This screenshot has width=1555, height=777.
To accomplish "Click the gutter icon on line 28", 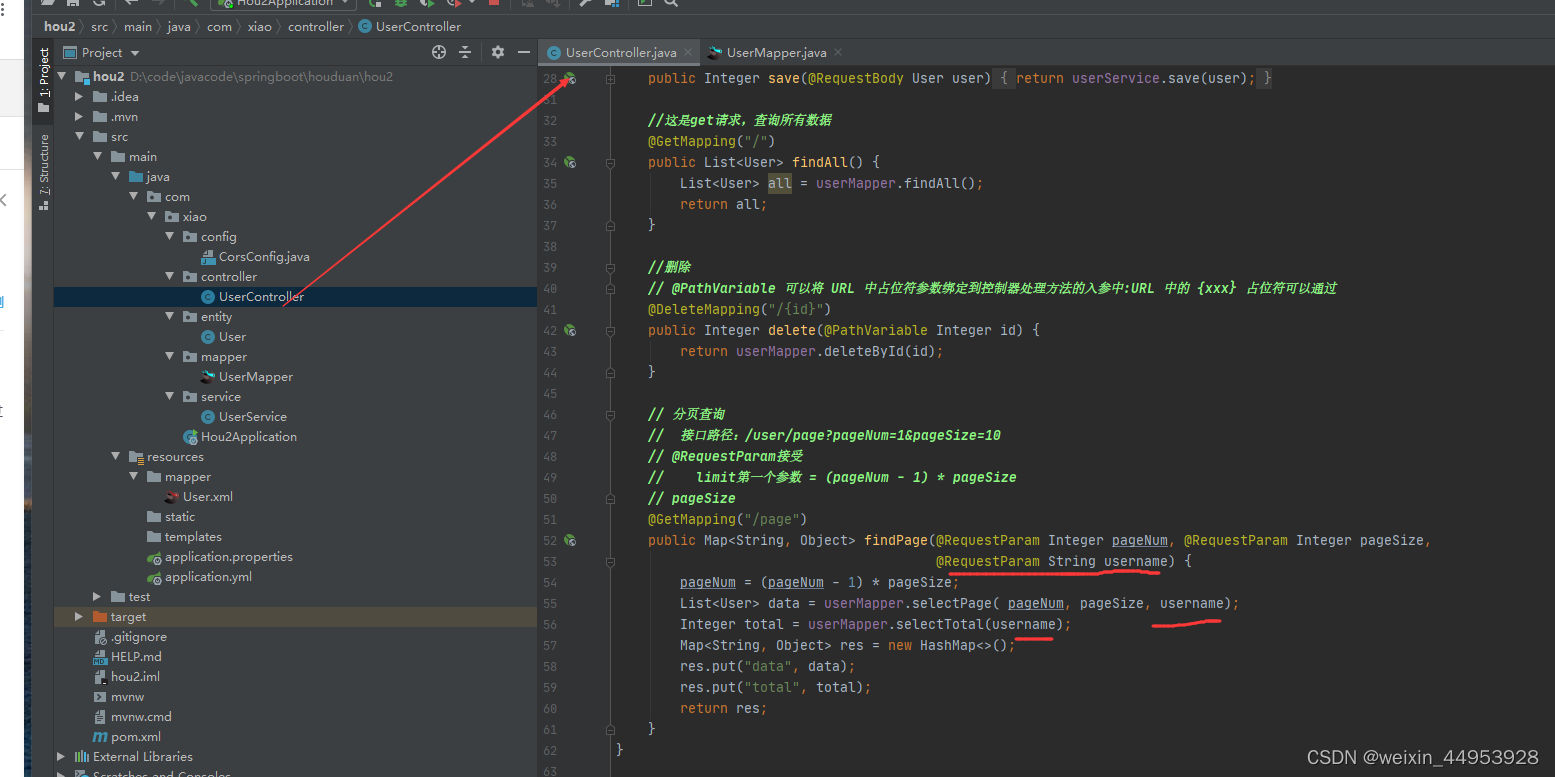I will click(569, 78).
